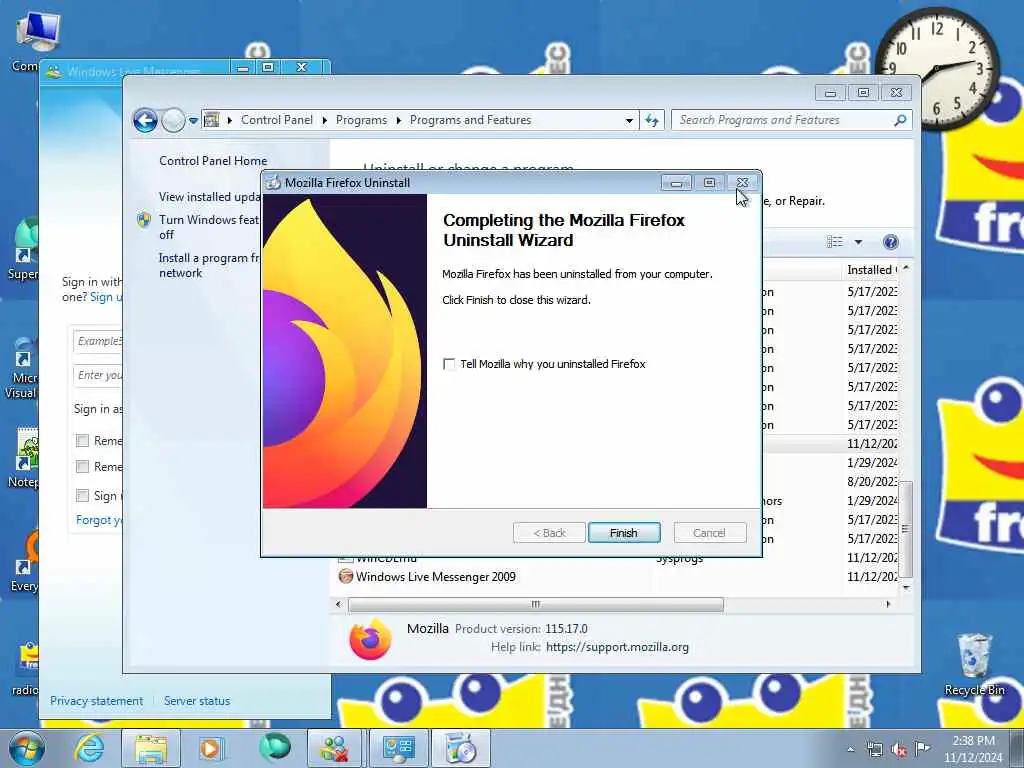Click the Control Panel back arrow
The image size is (1024, 768).
tap(145, 120)
